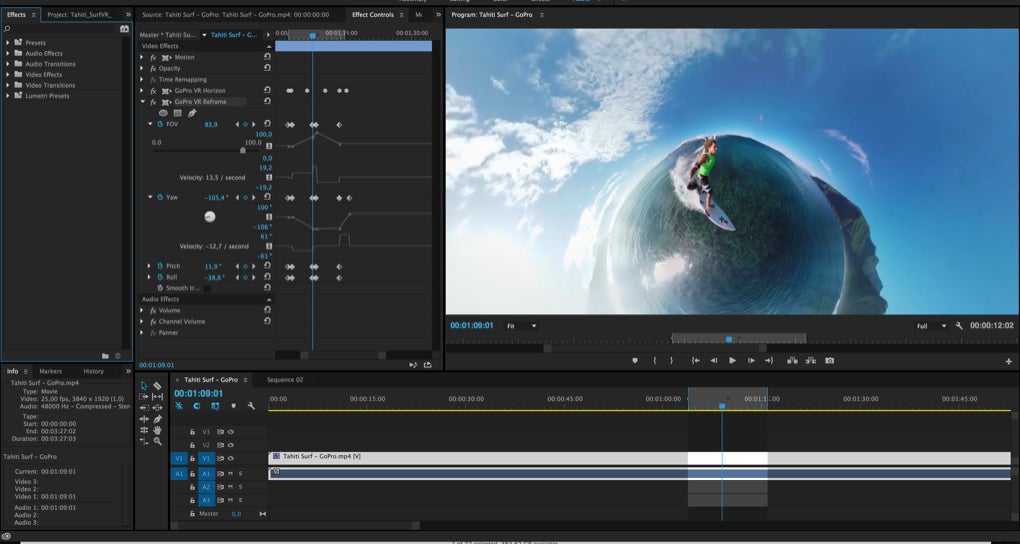Viewport: 1020px width, 544px height.
Task: Click the Effects panel search field
Action: click(60, 29)
